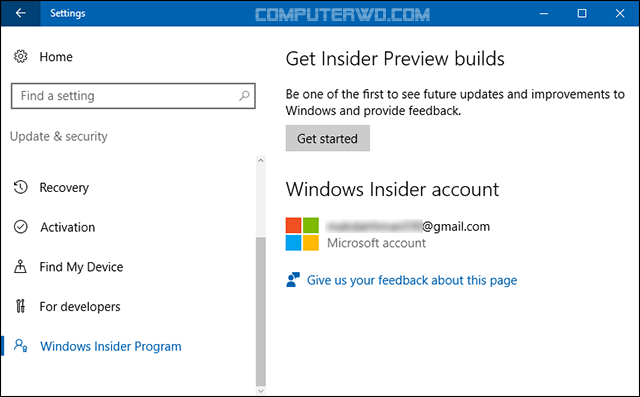Open the Recovery settings page

click(64, 188)
